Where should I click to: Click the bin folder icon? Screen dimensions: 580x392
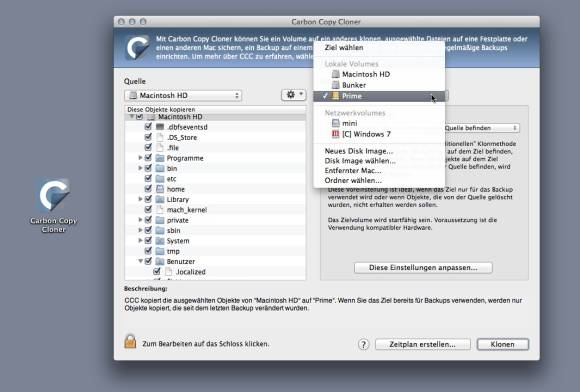(160, 169)
